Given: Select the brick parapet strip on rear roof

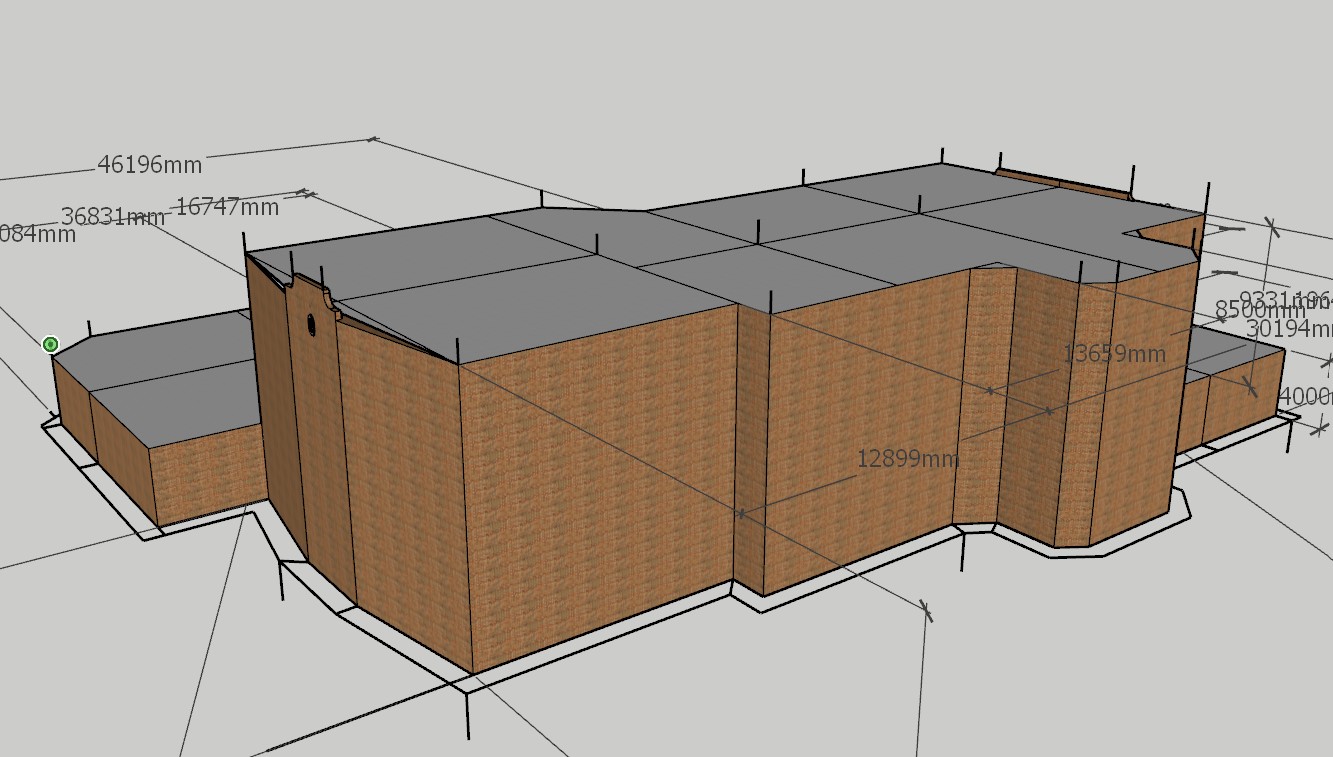Looking at the screenshot, I should point(1060,184).
